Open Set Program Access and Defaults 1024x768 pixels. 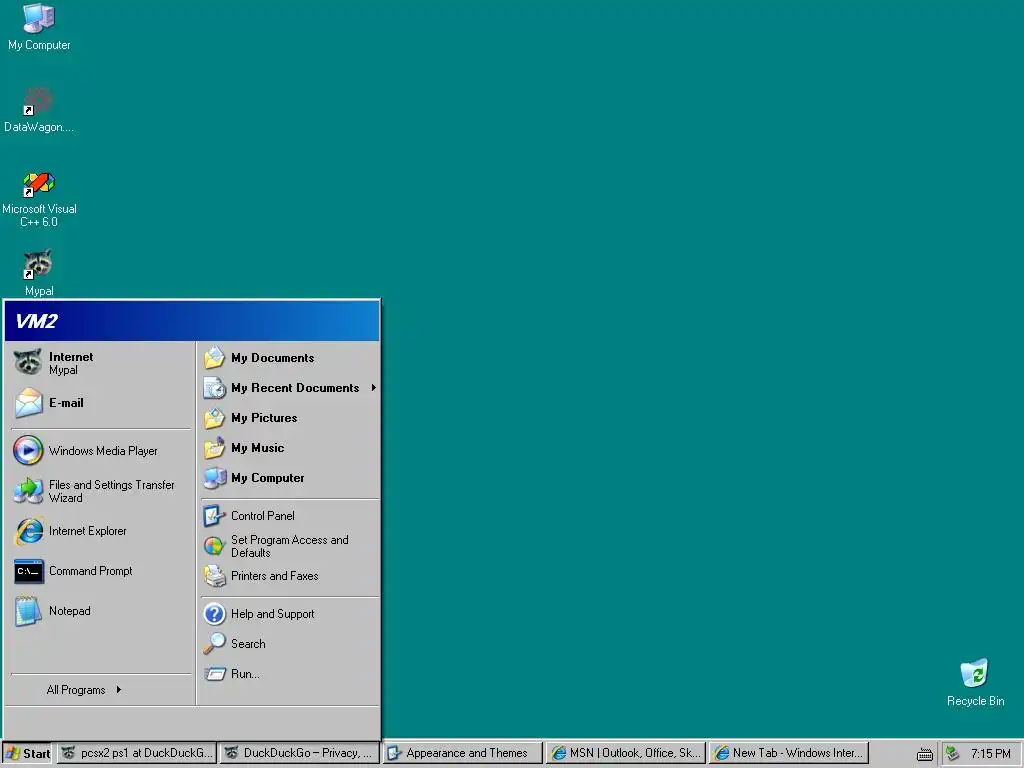tap(289, 546)
